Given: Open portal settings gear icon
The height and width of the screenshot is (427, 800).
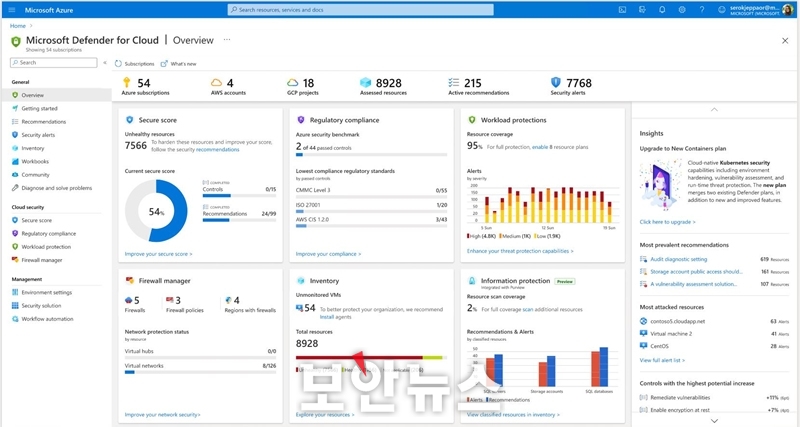Looking at the screenshot, I should (x=682, y=10).
